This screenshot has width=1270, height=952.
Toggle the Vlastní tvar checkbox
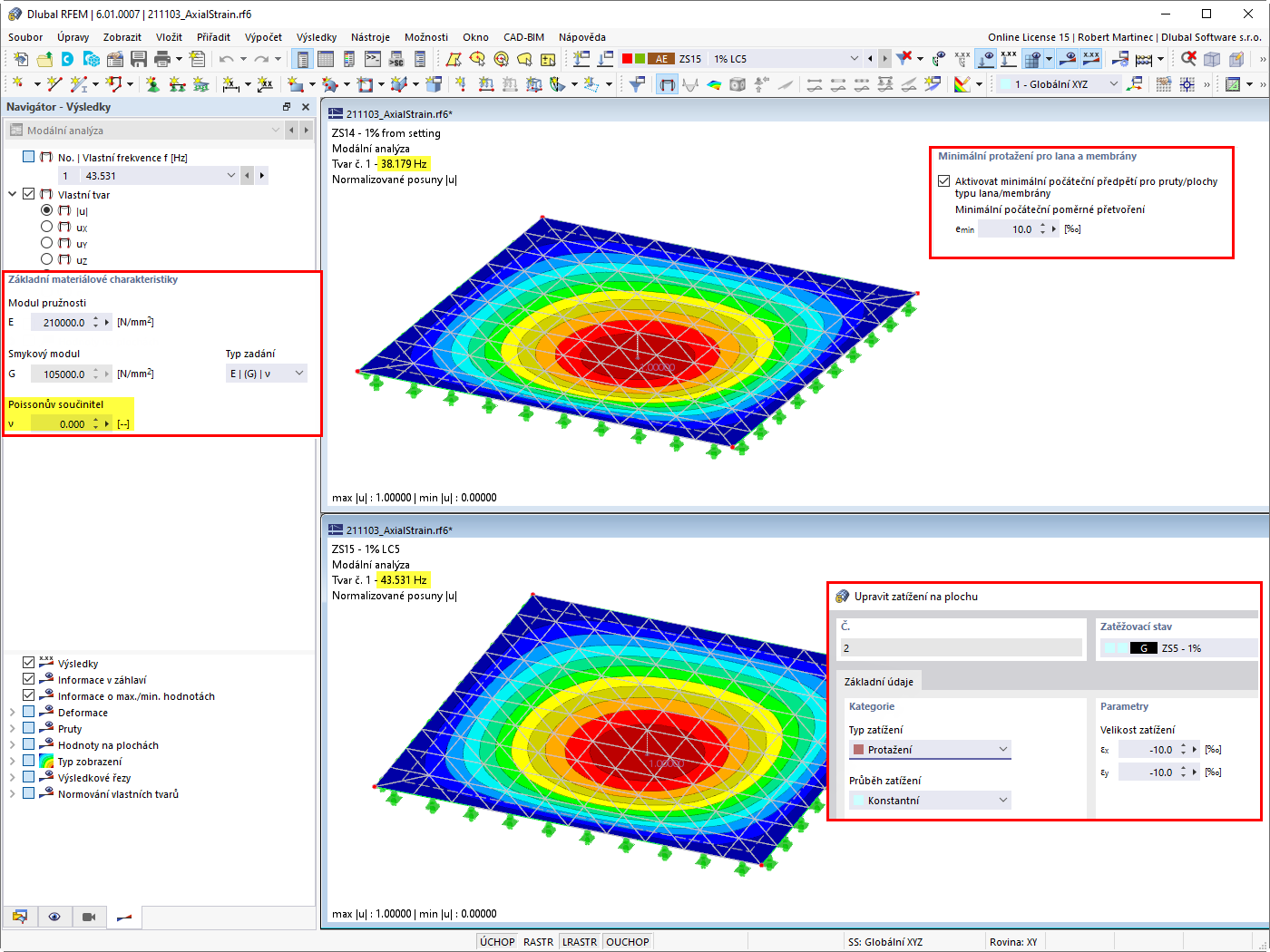point(29,194)
